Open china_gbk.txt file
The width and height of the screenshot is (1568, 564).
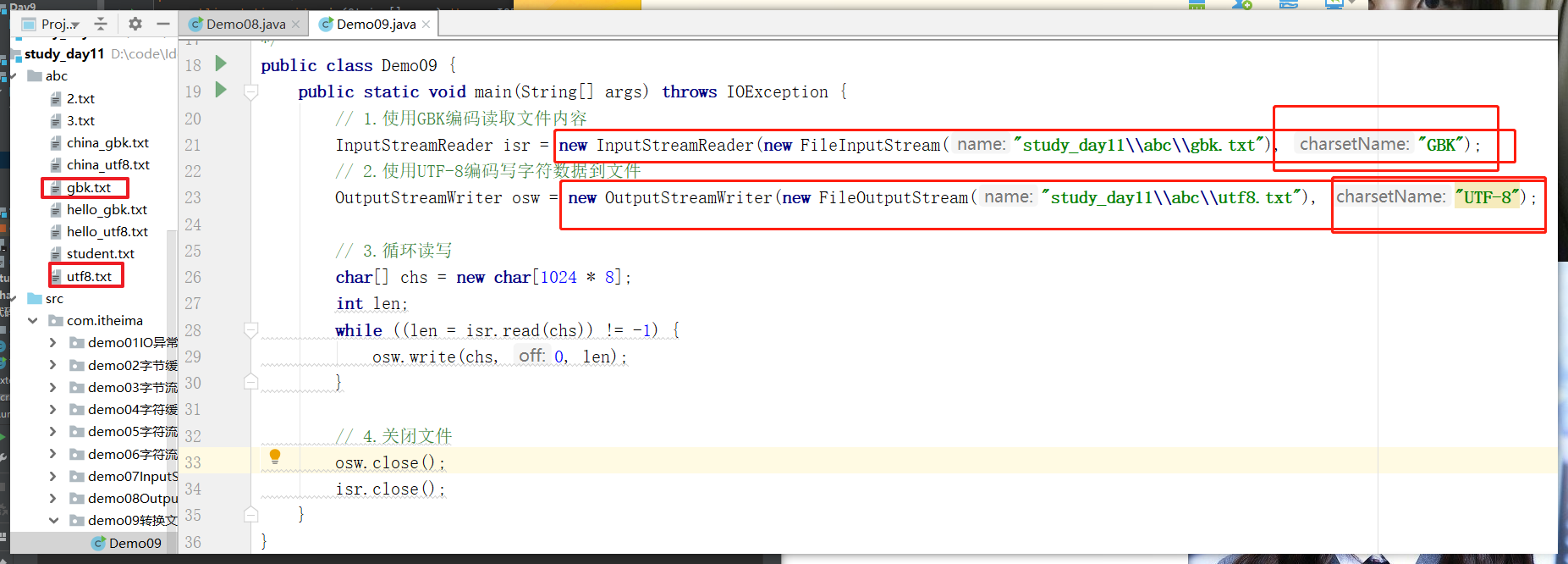[107, 142]
